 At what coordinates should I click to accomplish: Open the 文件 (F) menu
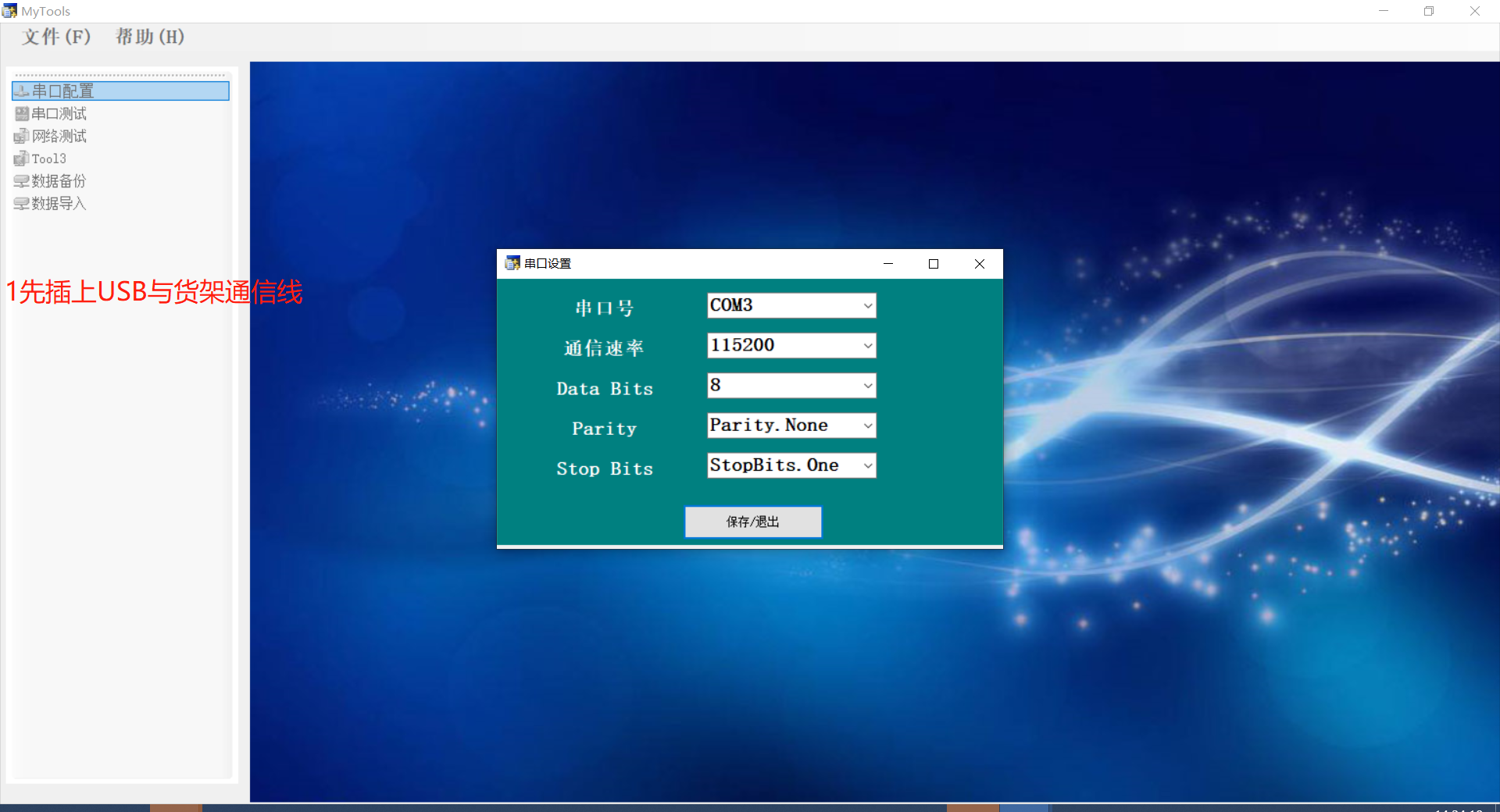56,37
